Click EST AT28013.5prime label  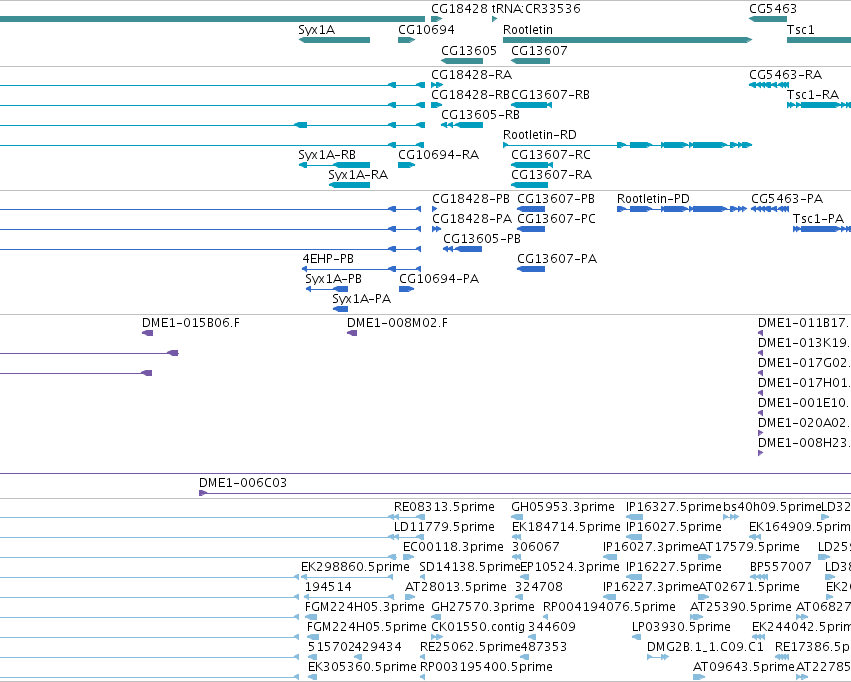455,587
